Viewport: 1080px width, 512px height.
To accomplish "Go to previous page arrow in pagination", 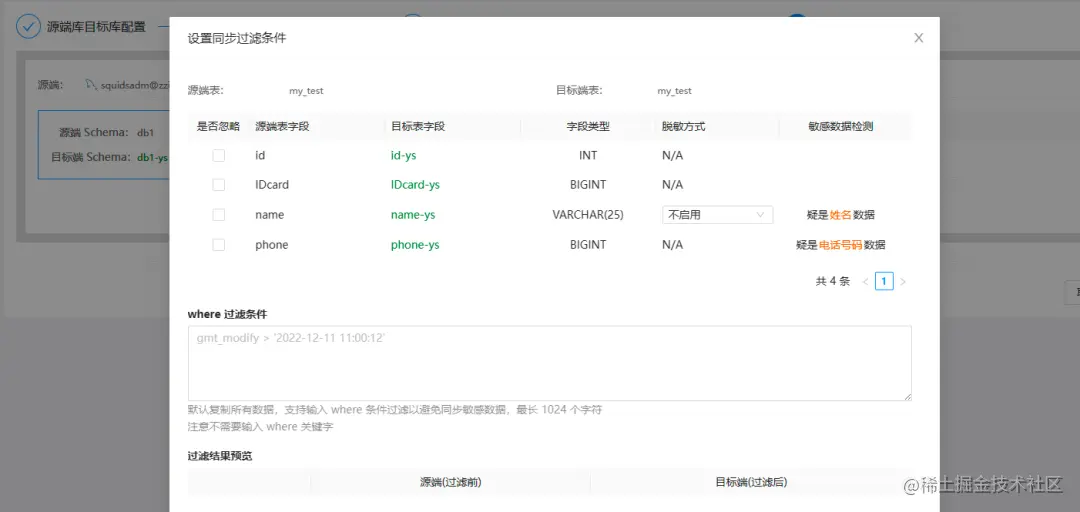I will 865,281.
